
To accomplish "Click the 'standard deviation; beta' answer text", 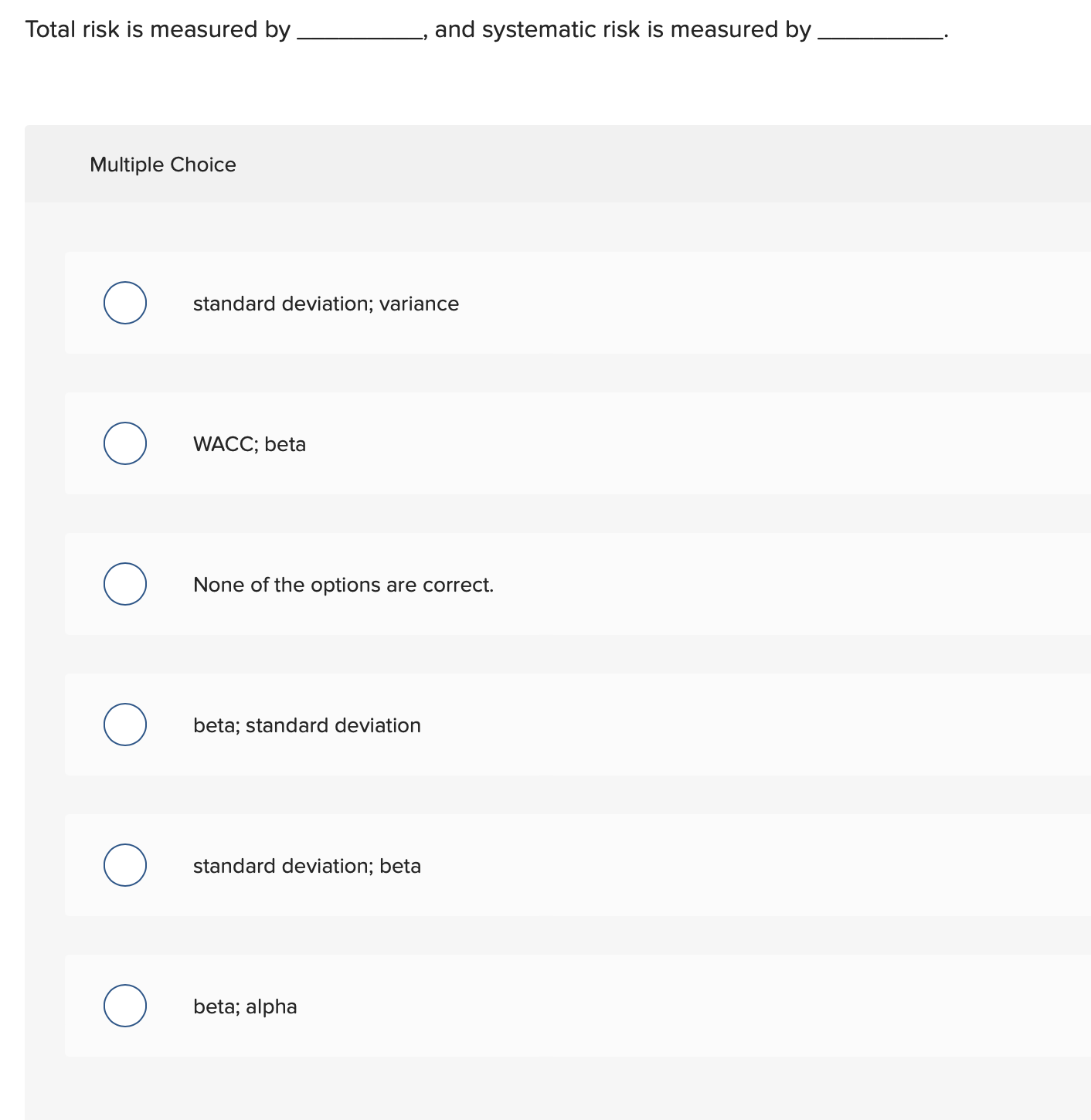I will click(x=307, y=866).
